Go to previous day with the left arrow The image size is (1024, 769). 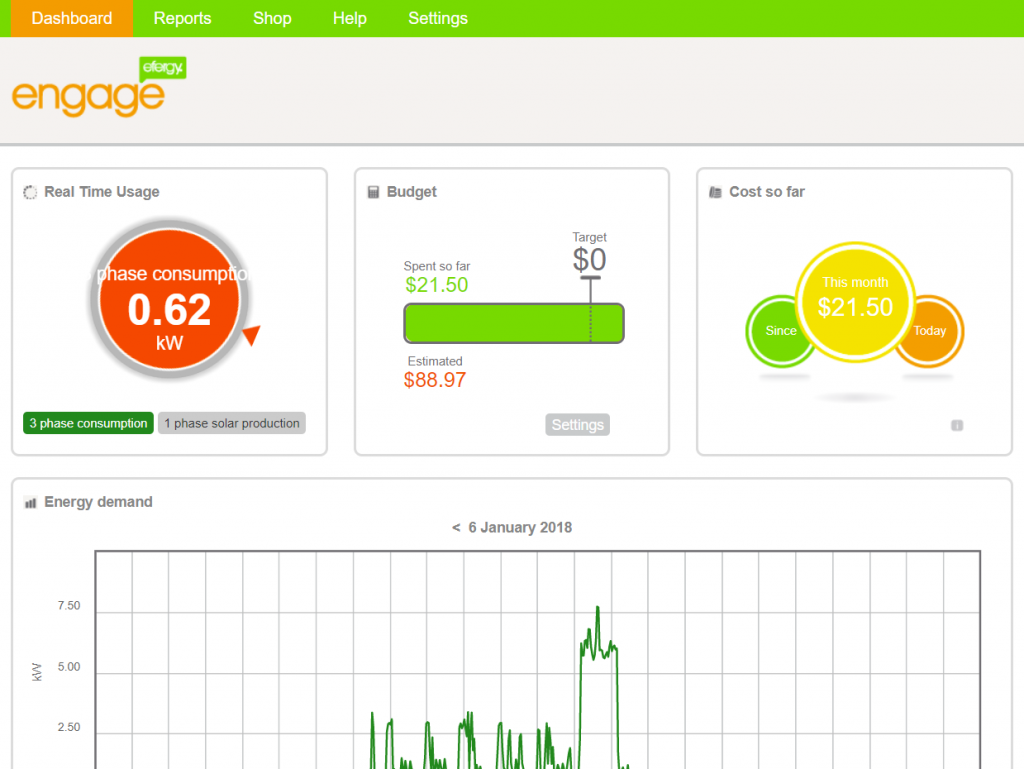(456, 527)
